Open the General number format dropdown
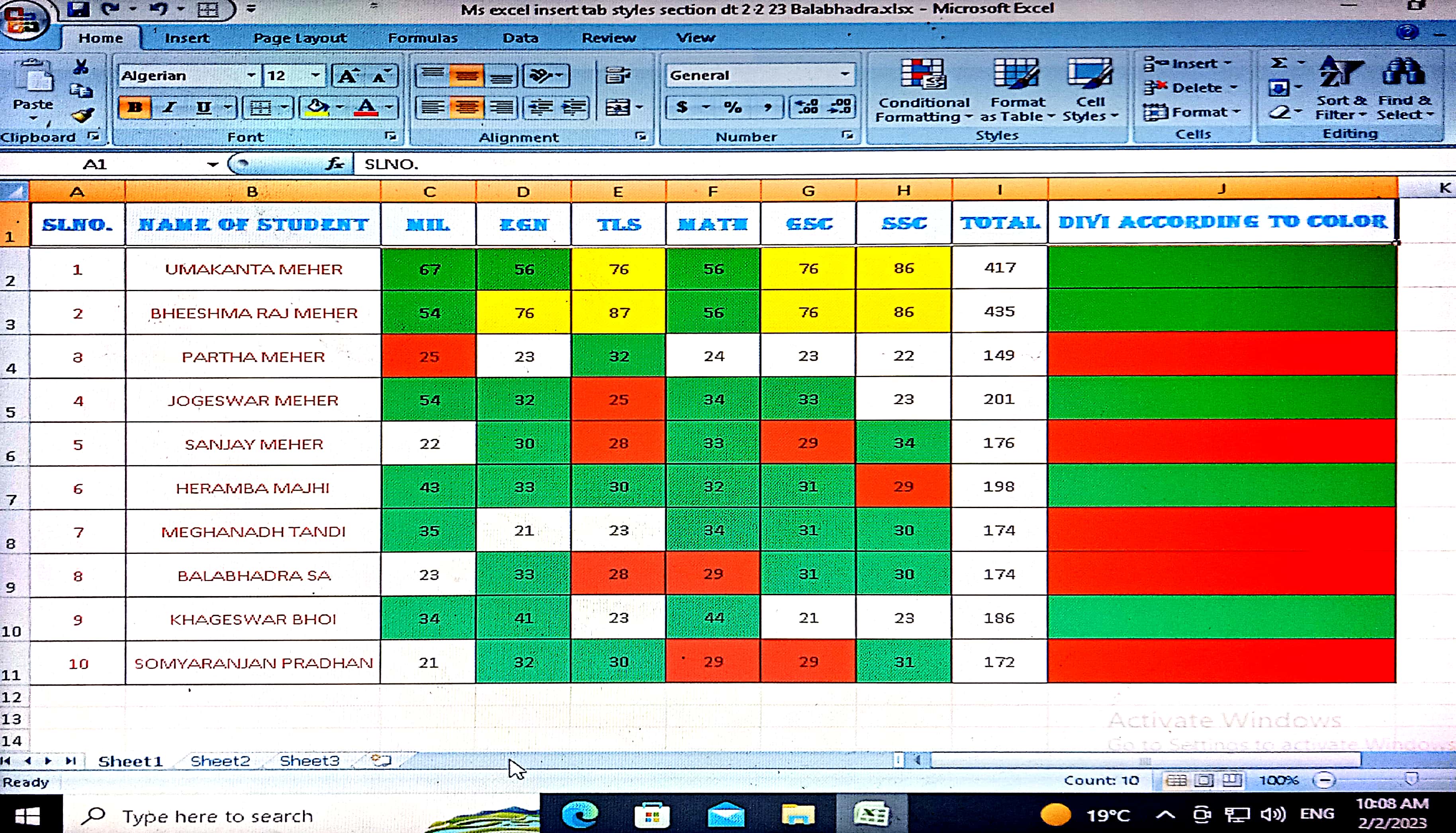 pos(844,74)
